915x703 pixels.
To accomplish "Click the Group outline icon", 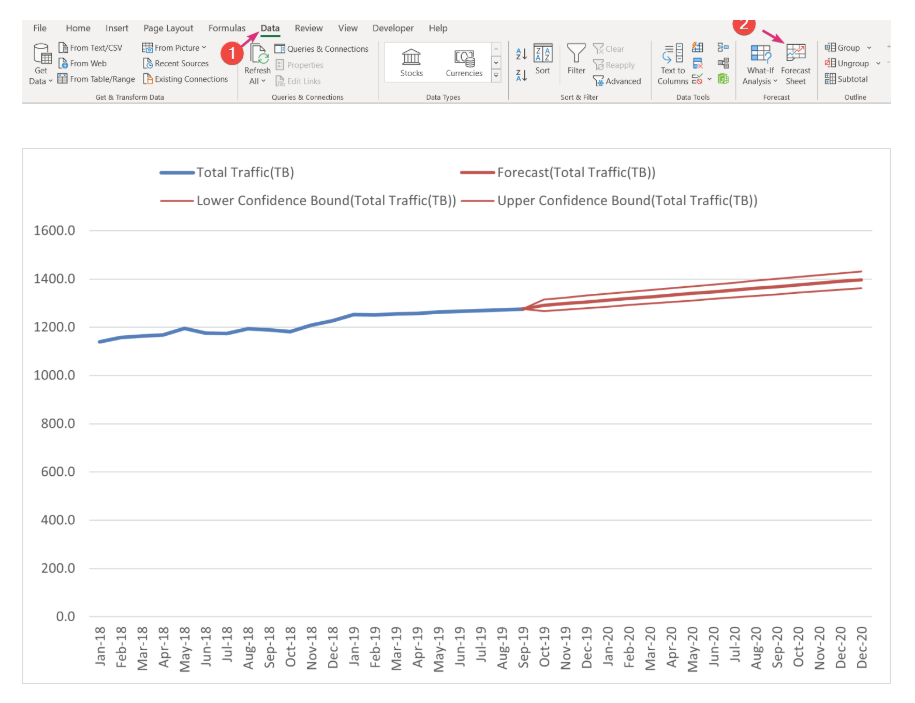I will coord(830,48).
